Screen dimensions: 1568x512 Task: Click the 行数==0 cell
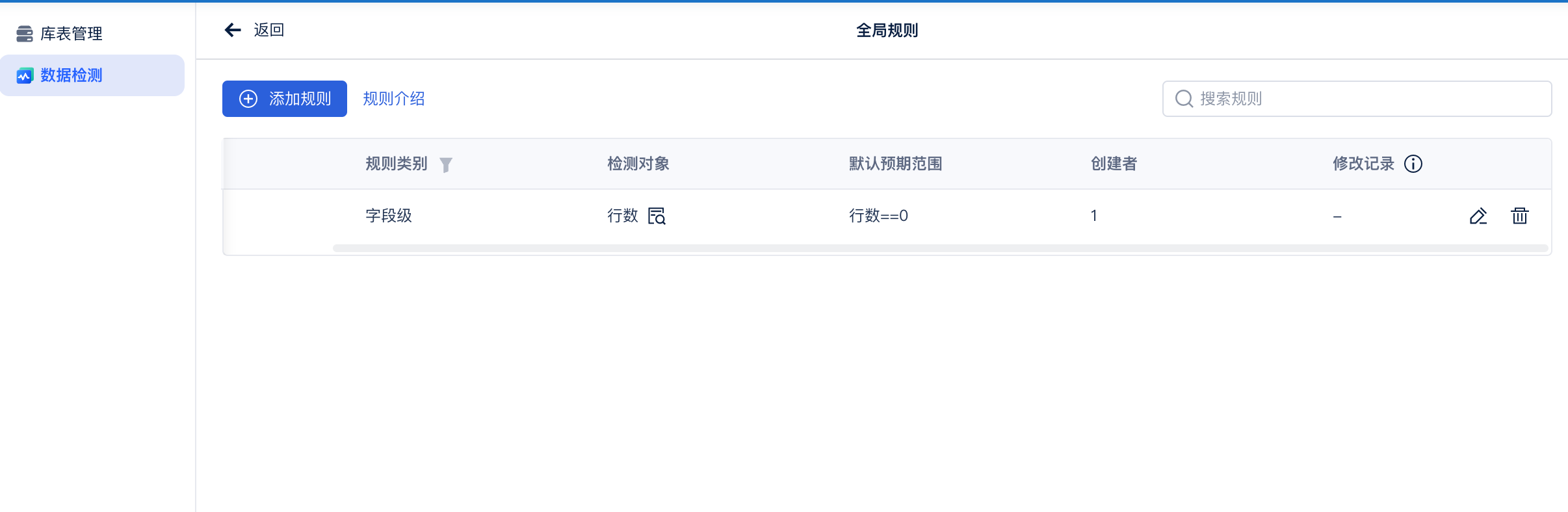pyautogui.click(x=878, y=216)
